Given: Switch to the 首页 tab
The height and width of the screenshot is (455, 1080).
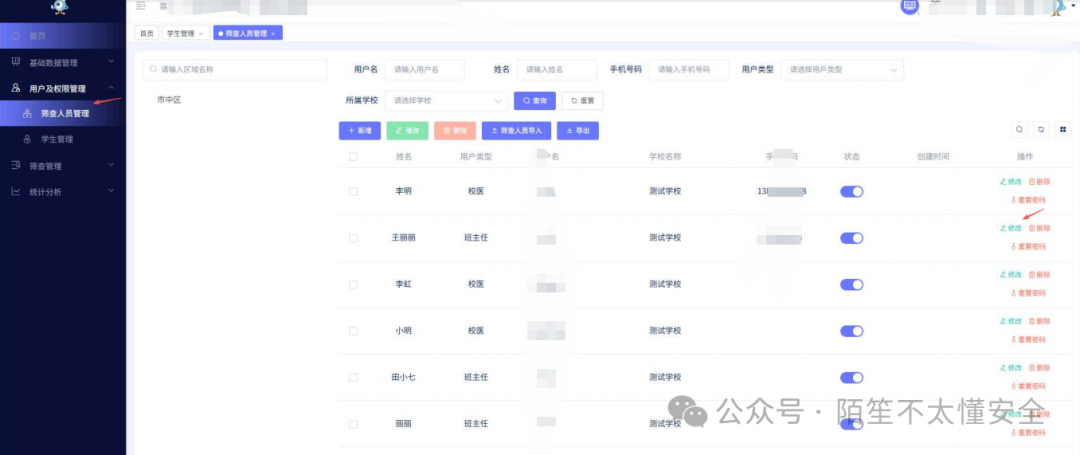Looking at the screenshot, I should [146, 33].
